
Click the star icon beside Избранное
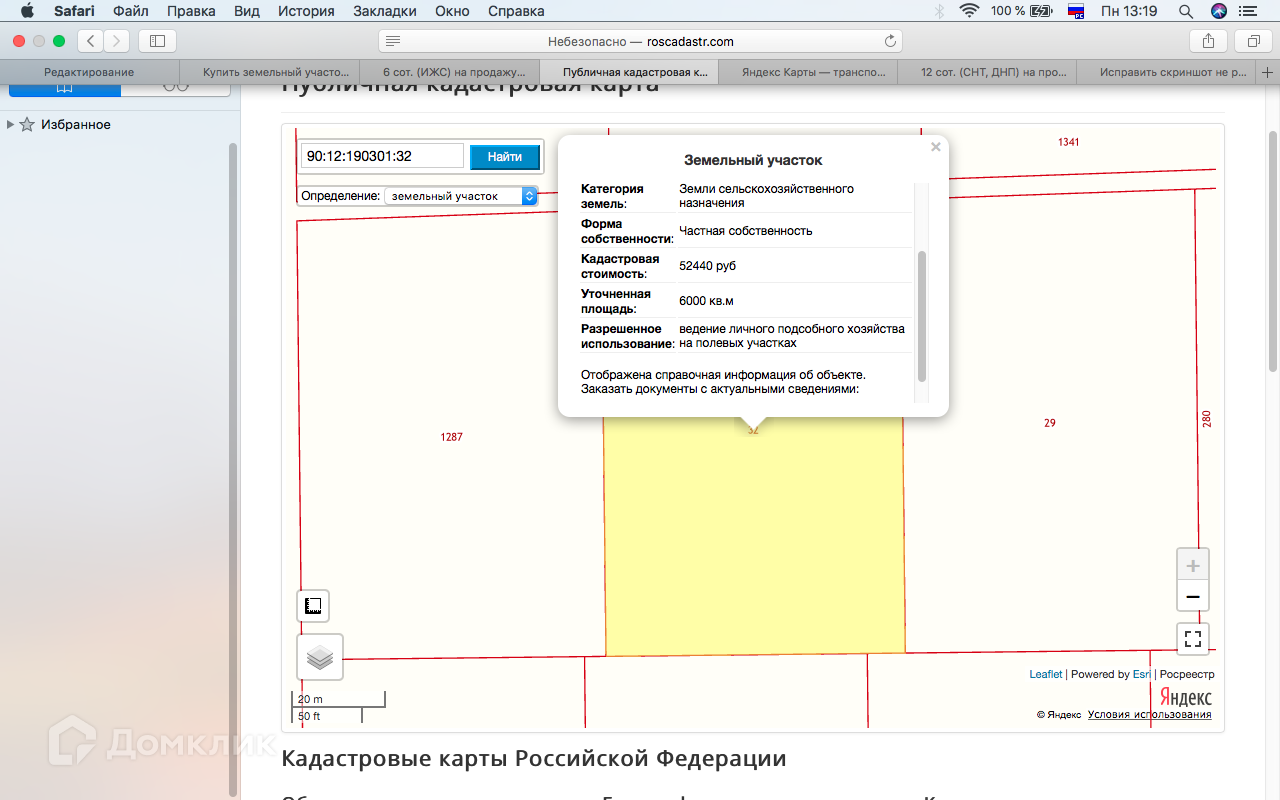[27, 125]
